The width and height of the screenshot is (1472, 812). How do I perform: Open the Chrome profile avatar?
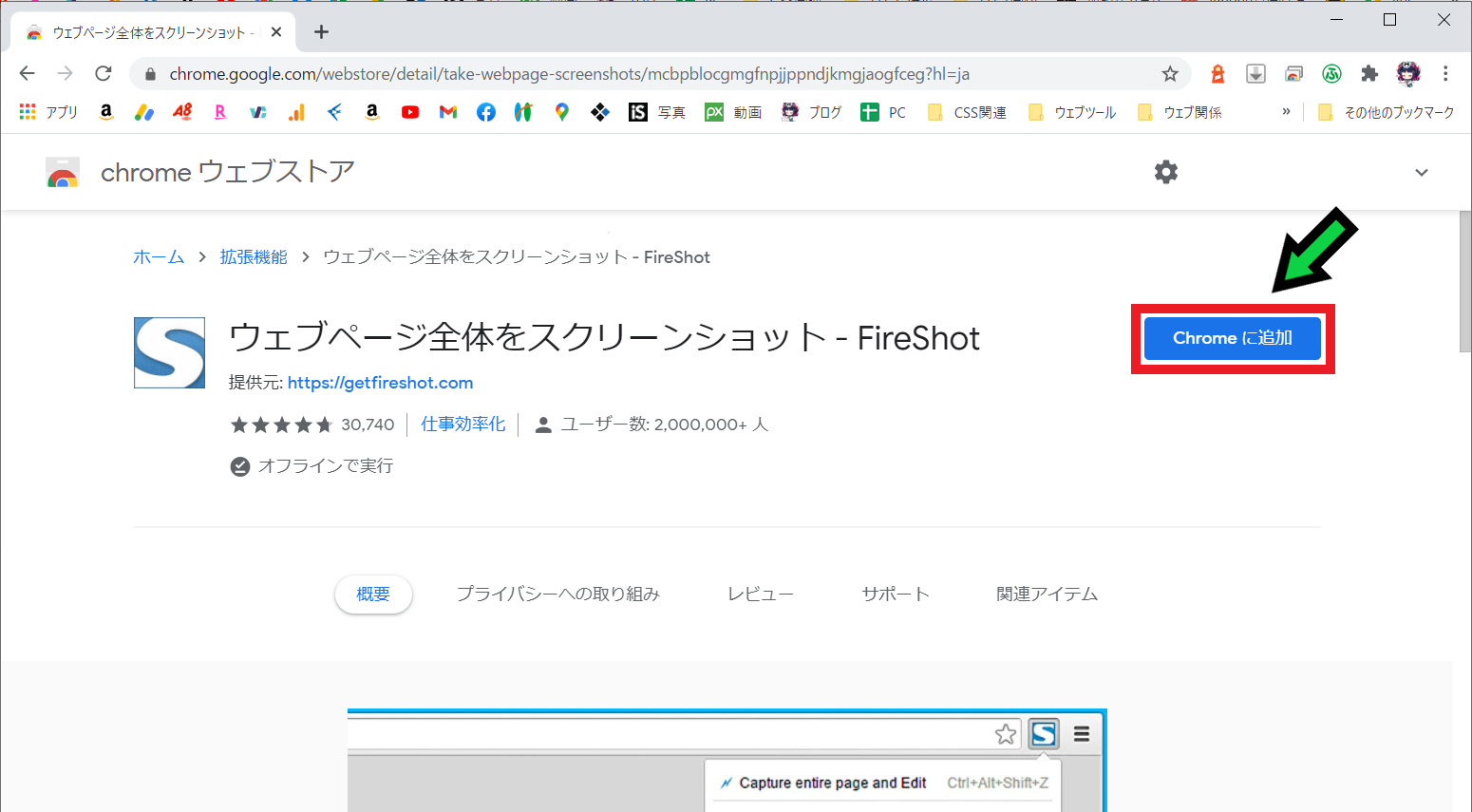[1408, 74]
